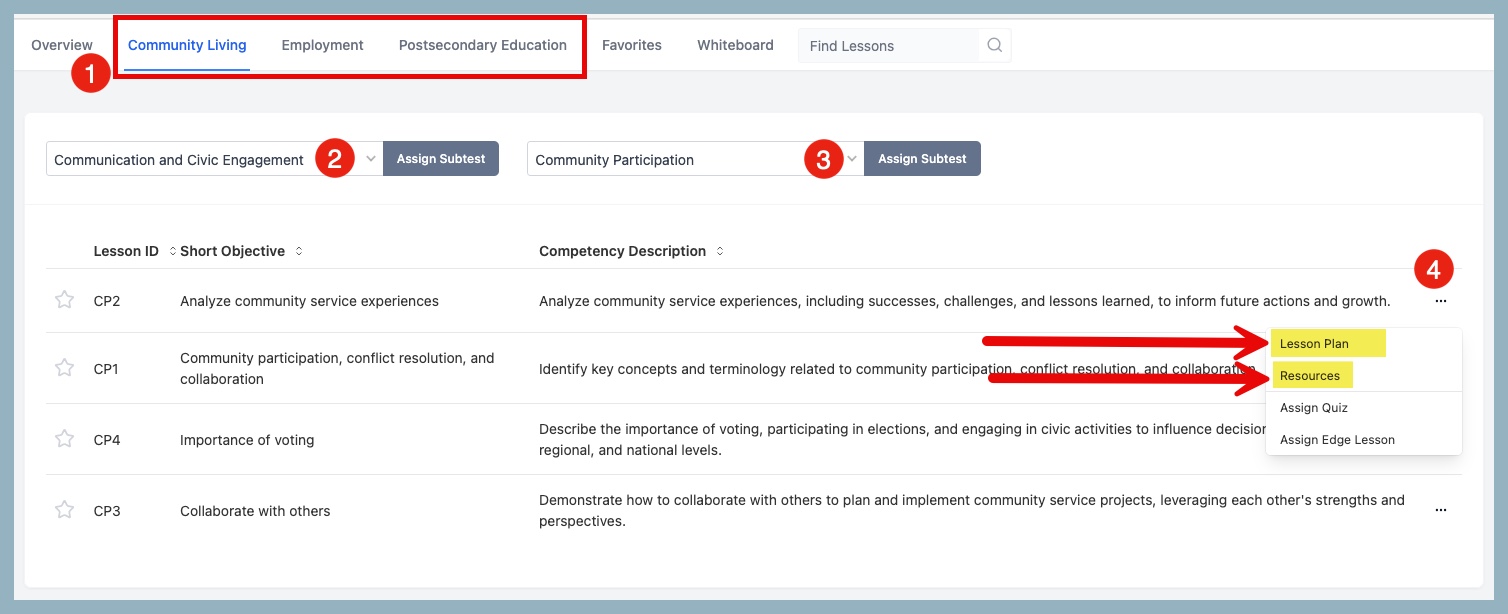Viewport: 1508px width, 614px height.
Task: Expand the Community Participation dropdown
Action: [x=852, y=159]
